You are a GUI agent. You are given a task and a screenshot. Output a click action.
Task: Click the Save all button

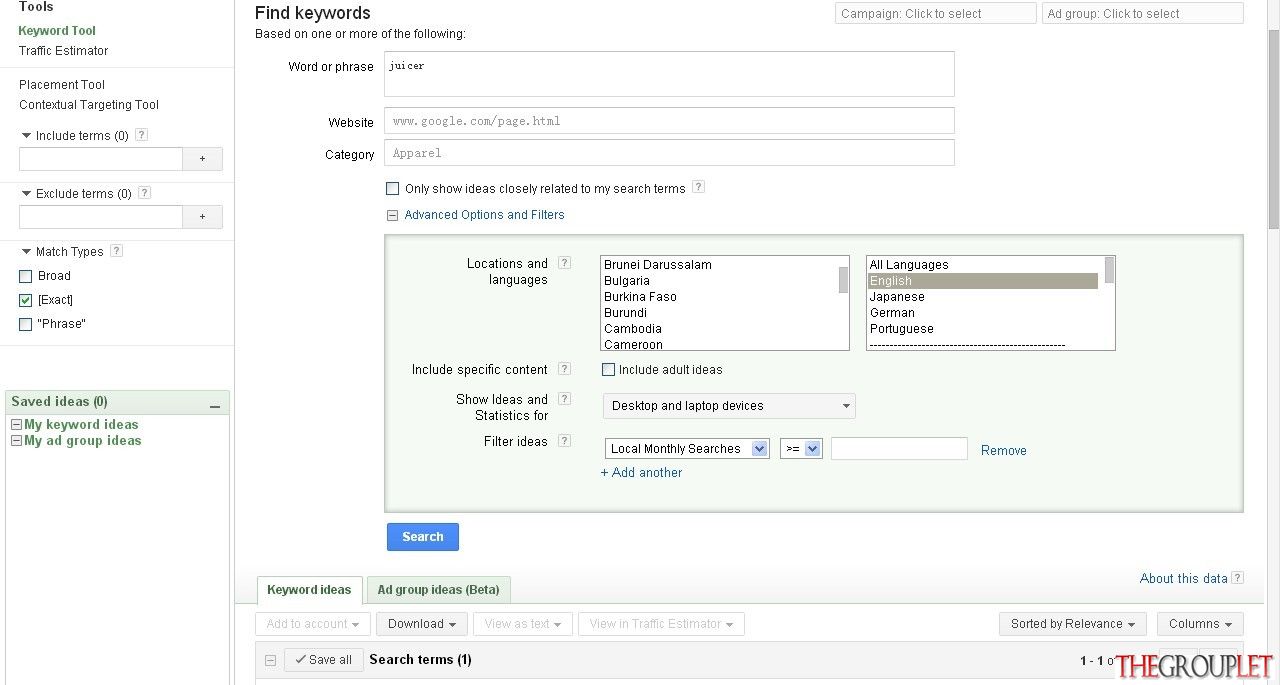[x=323, y=660]
